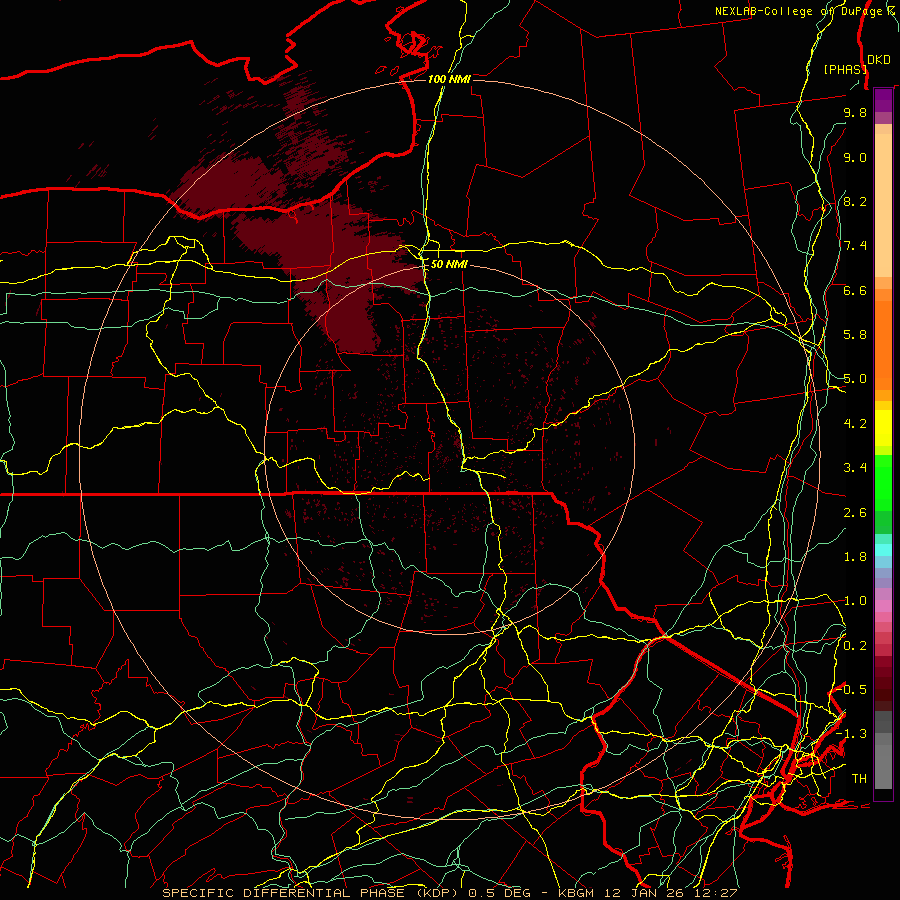Click the KBGM station identifier
This screenshot has width=900, height=900.
click(x=576, y=893)
